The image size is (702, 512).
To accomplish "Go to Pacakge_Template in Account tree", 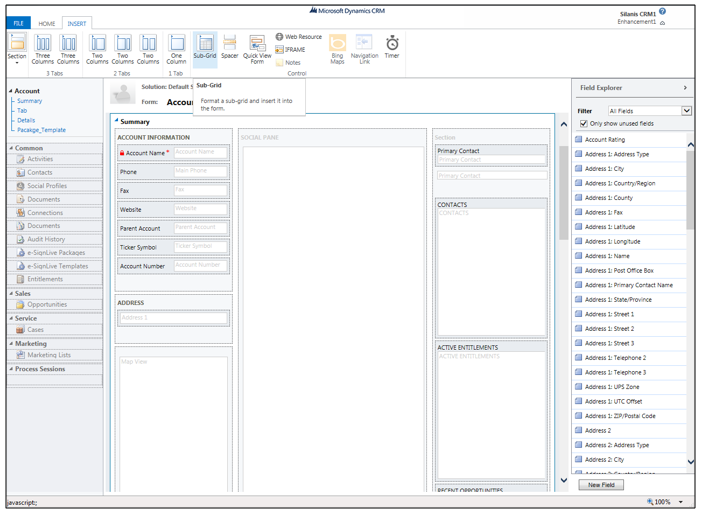I will (x=41, y=130).
